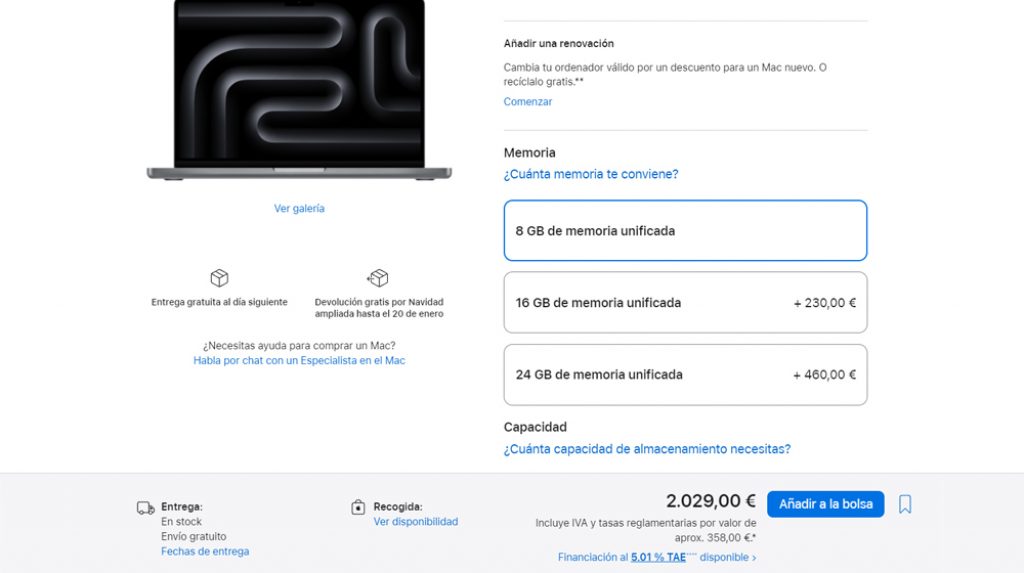This screenshot has width=1024, height=573.
Task: Click the Capacidad section heading
Action: [535, 427]
